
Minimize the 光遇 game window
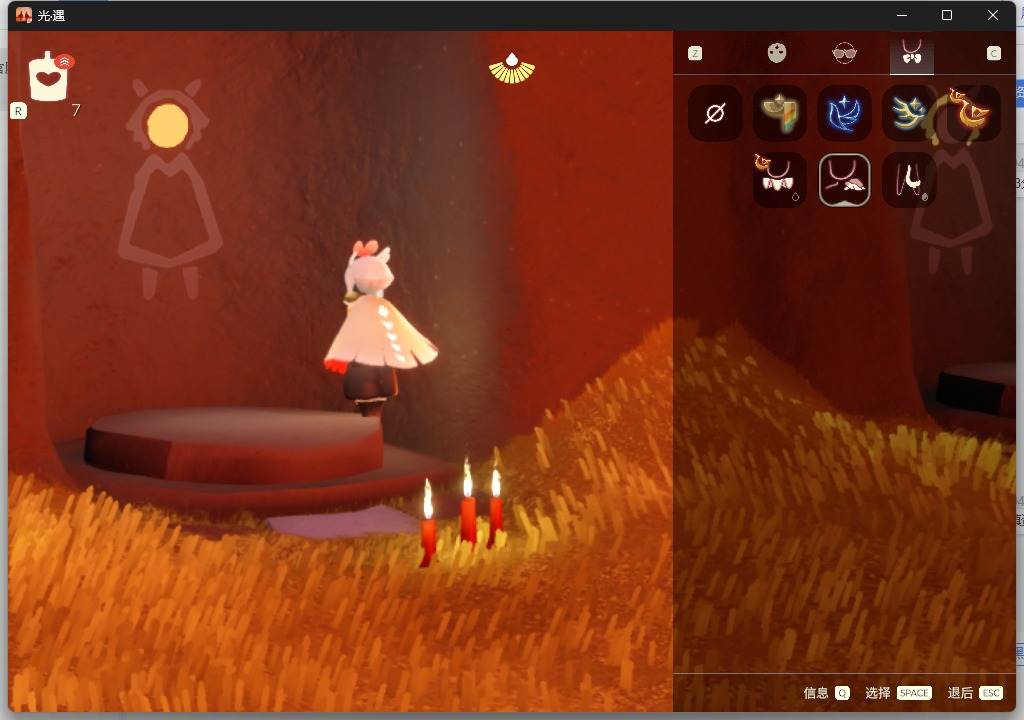[902, 15]
